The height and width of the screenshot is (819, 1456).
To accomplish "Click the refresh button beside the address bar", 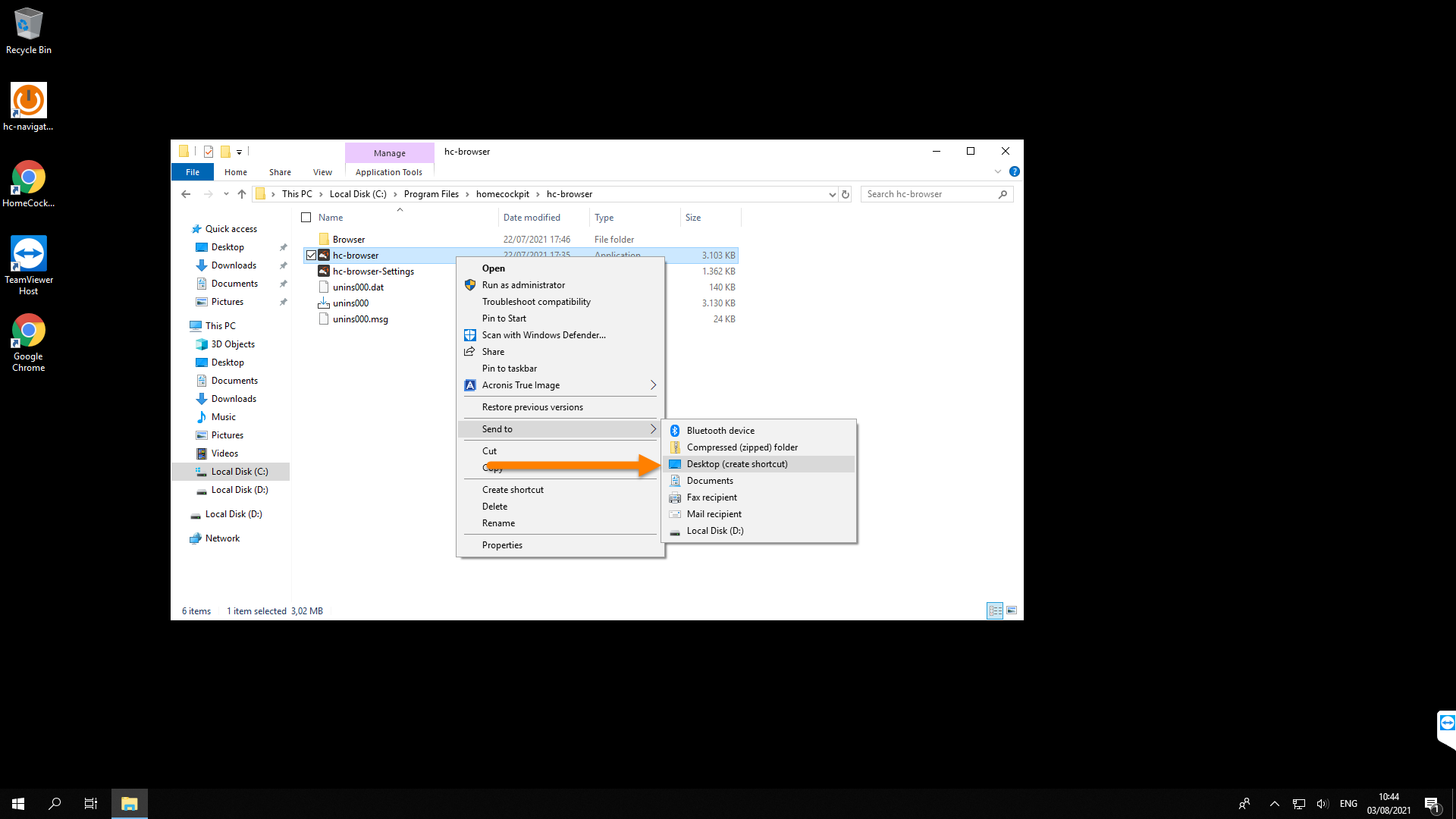I will (846, 194).
